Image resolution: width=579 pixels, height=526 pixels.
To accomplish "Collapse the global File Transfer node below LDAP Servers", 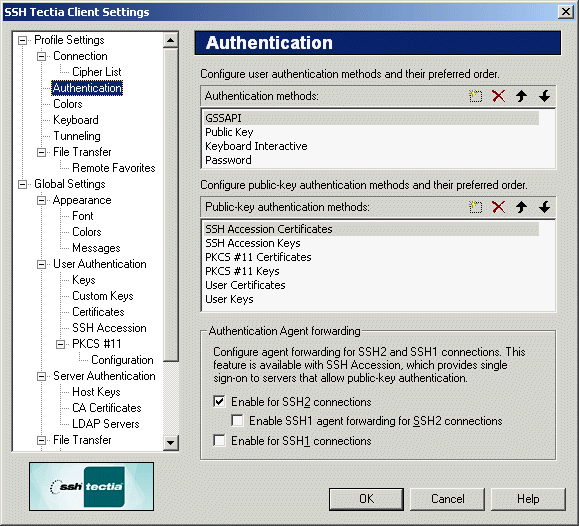I will (41, 440).
